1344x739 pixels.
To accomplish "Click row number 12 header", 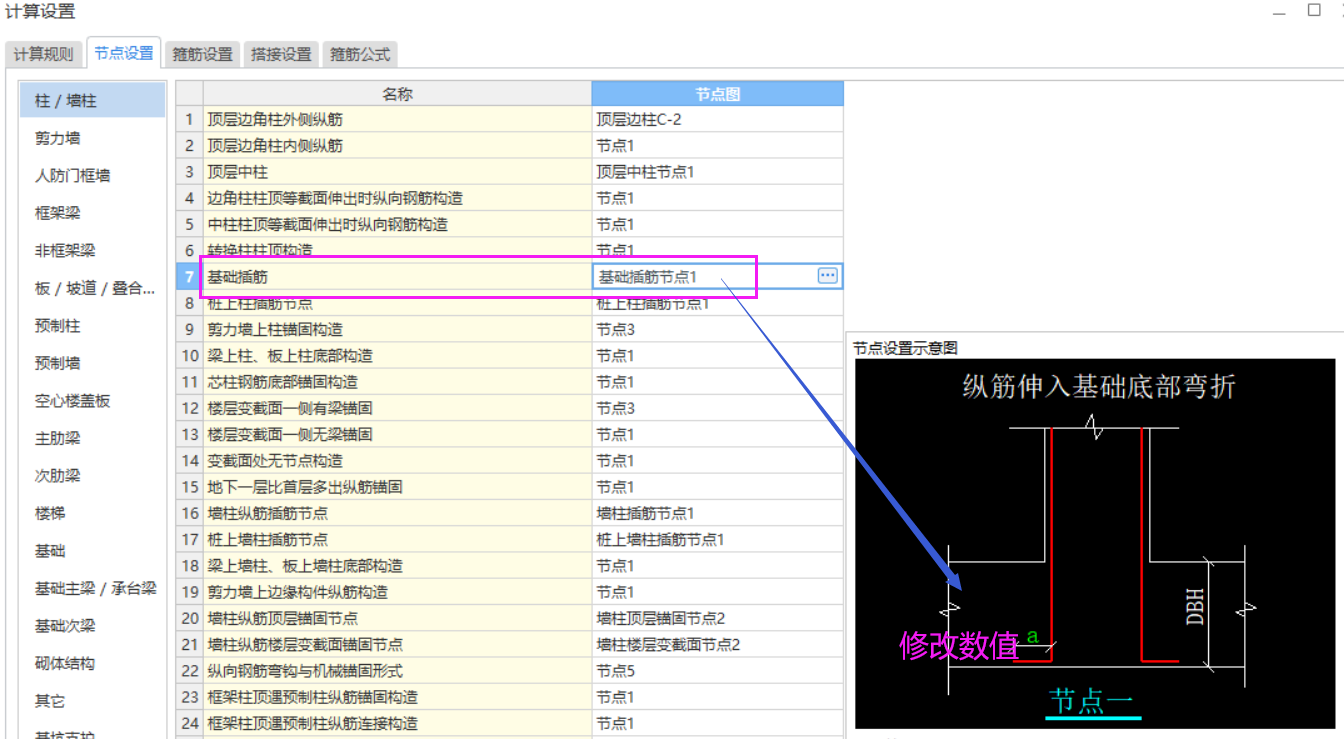I will 190,408.
